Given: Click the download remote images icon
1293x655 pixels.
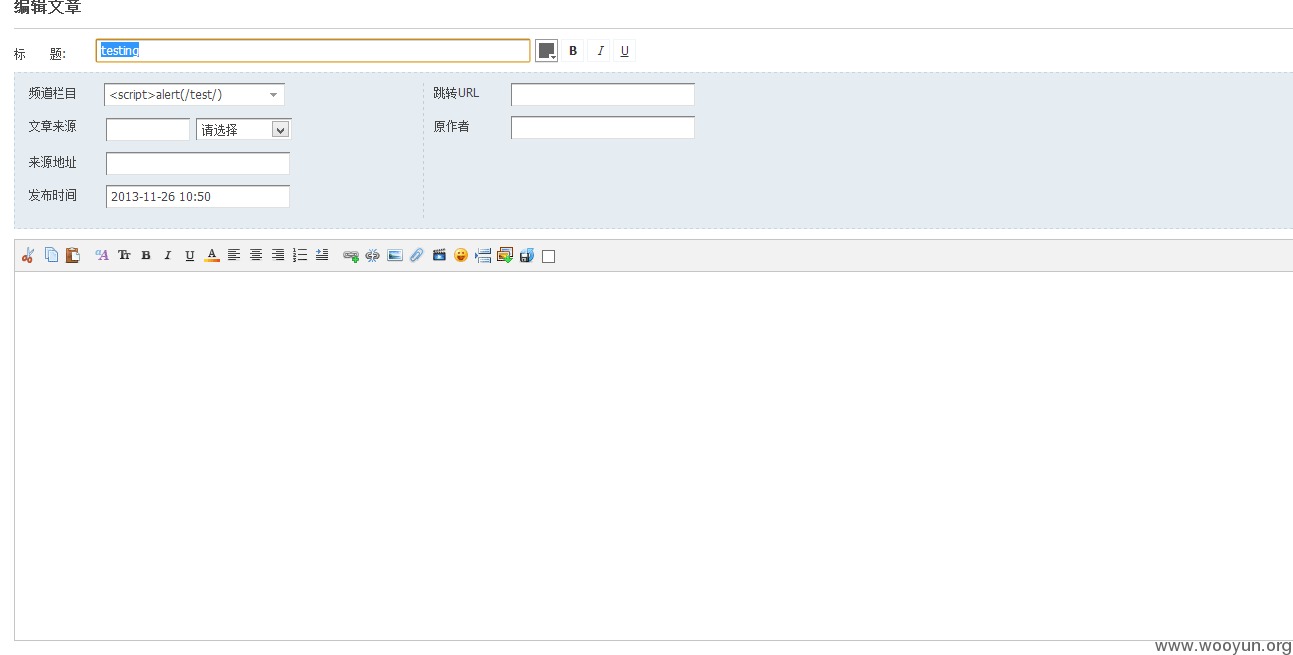Looking at the screenshot, I should pos(505,255).
